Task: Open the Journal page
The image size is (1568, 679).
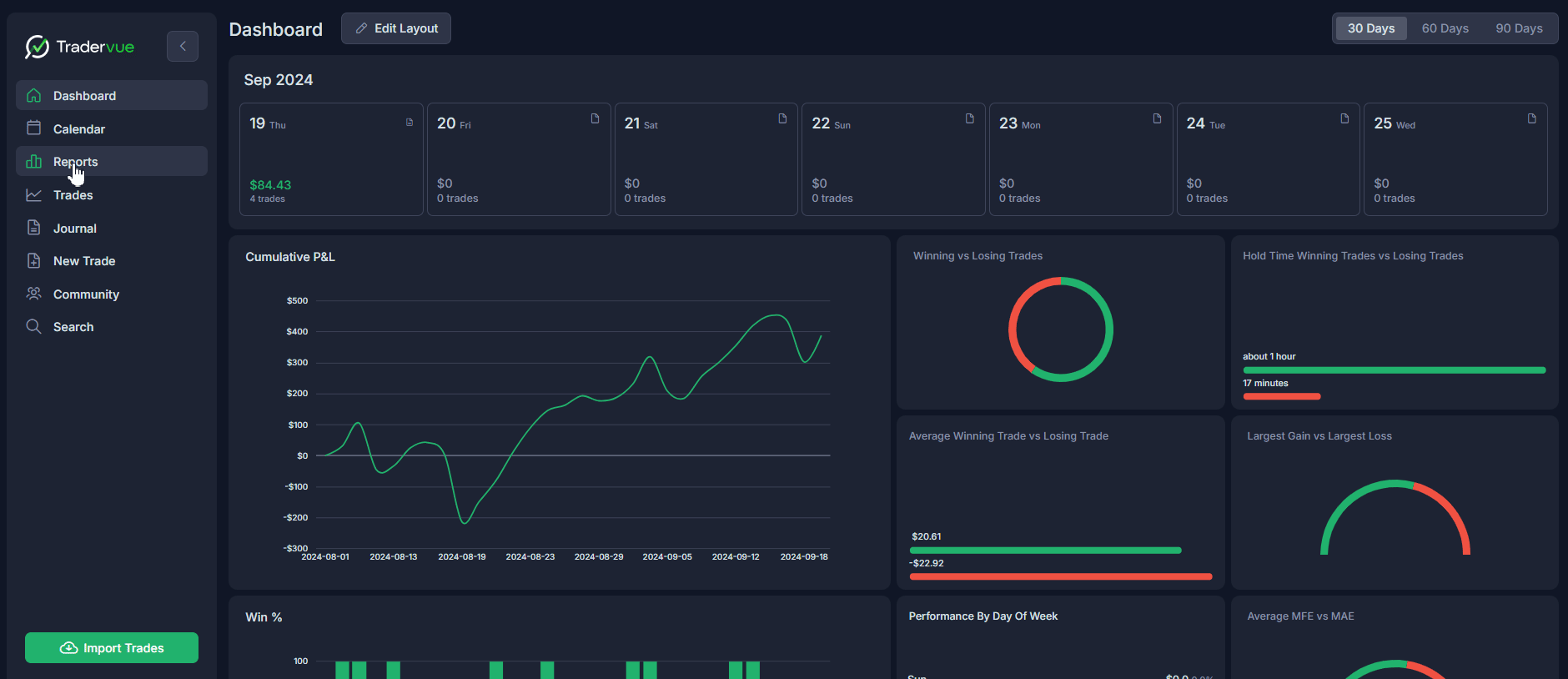Action: click(112, 228)
